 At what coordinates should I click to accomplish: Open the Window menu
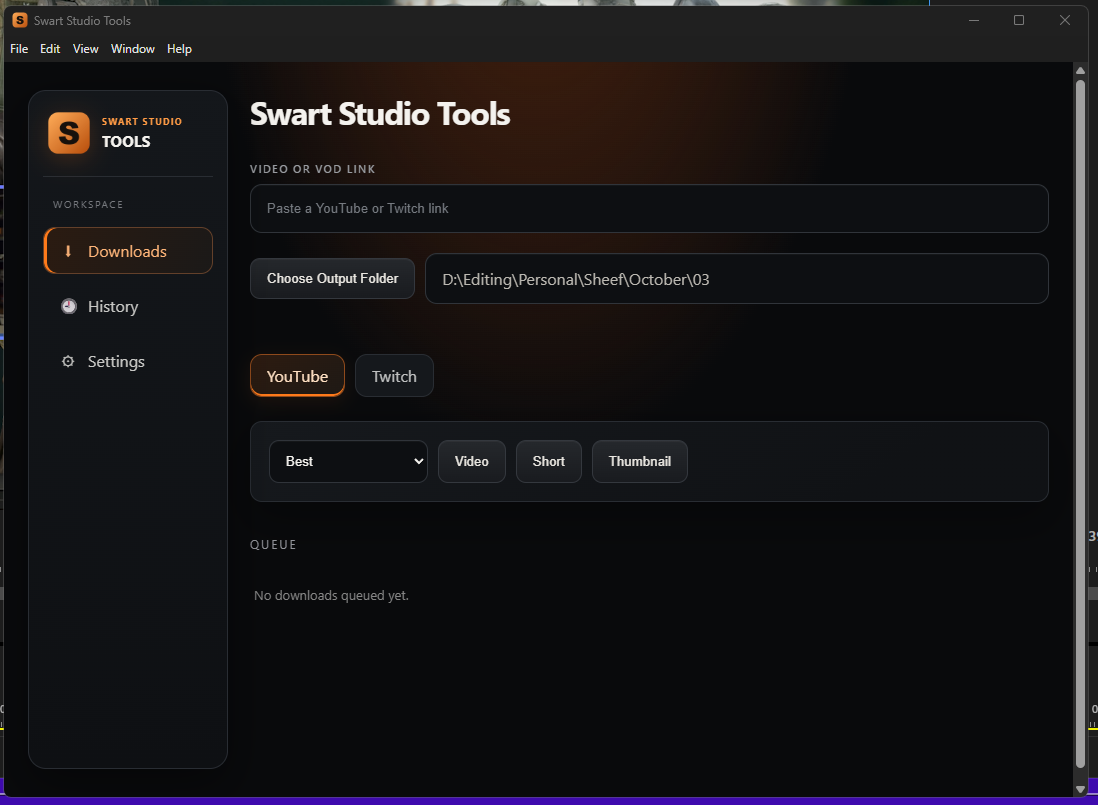pyautogui.click(x=132, y=48)
